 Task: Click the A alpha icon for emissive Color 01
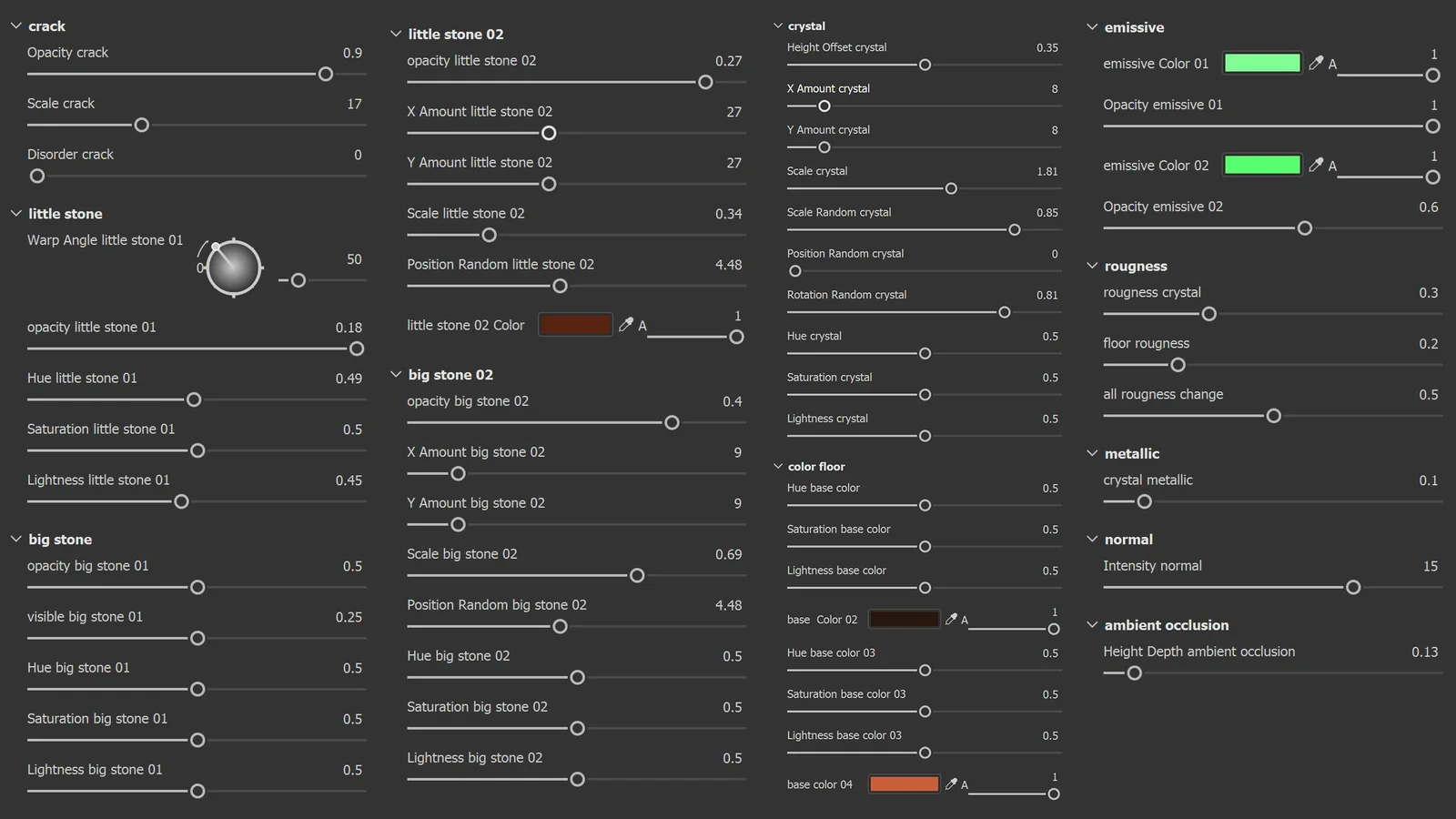coord(1331,63)
